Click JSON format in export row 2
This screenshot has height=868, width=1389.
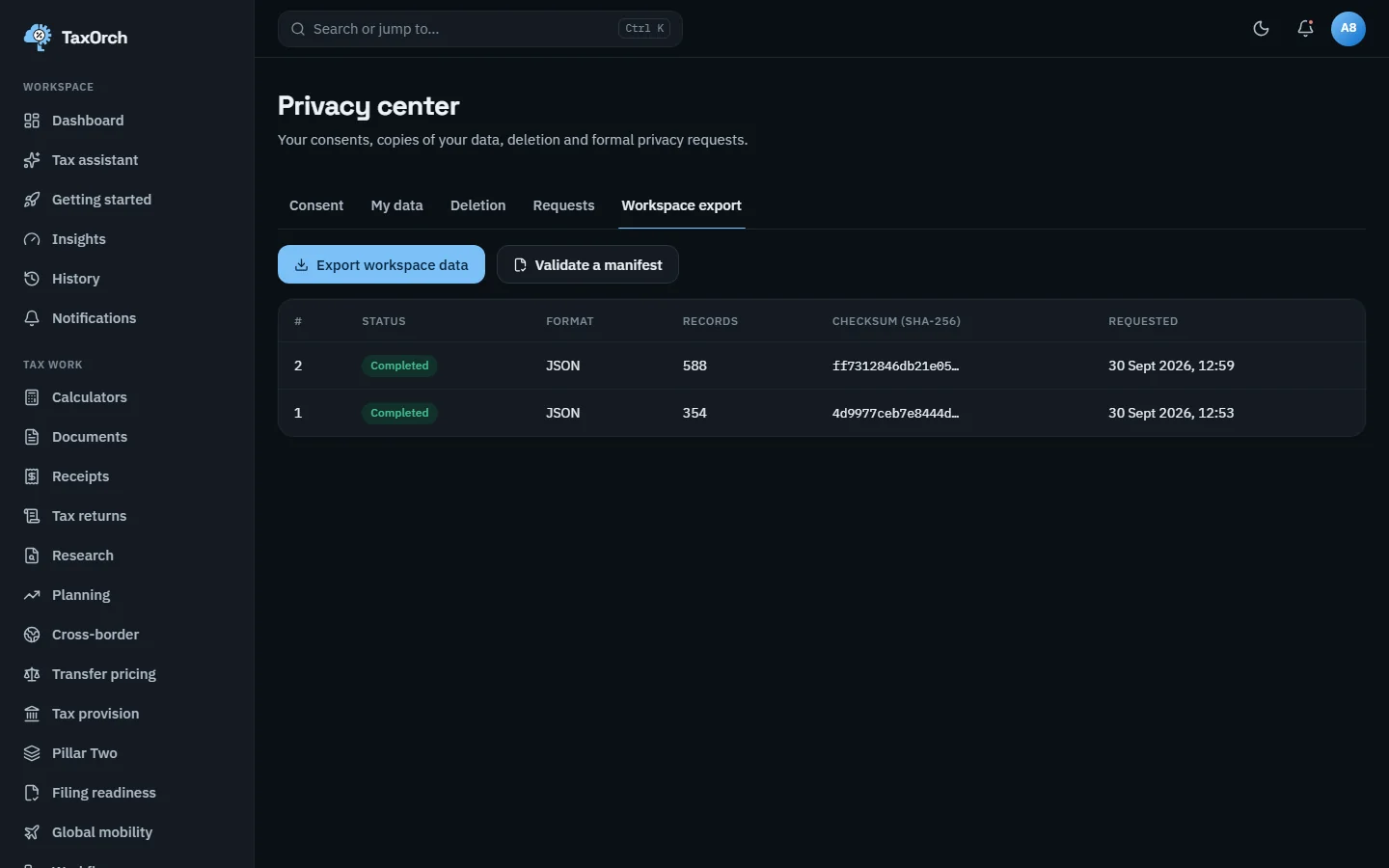(563, 366)
